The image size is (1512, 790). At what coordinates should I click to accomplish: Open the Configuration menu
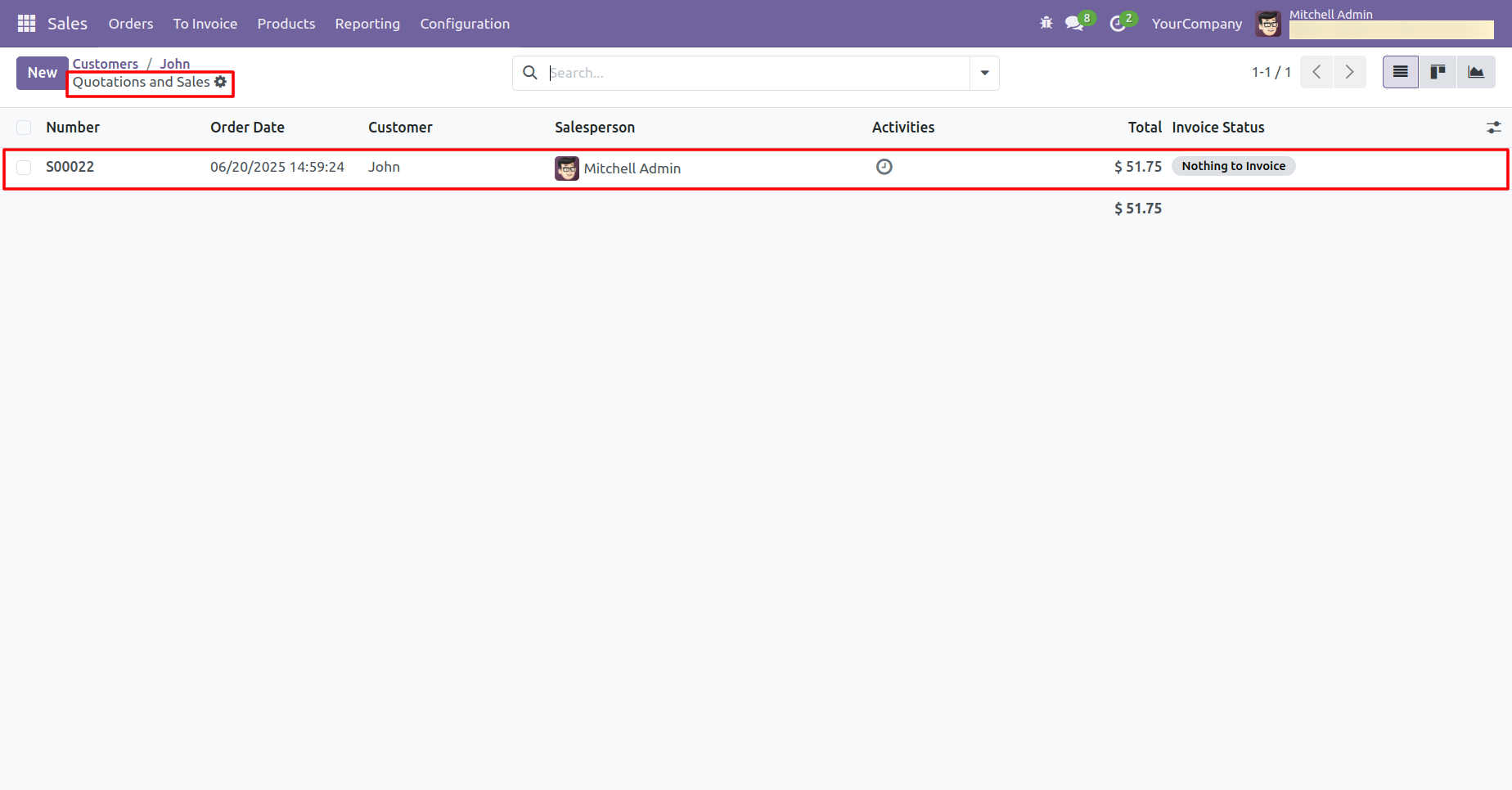[x=465, y=24]
